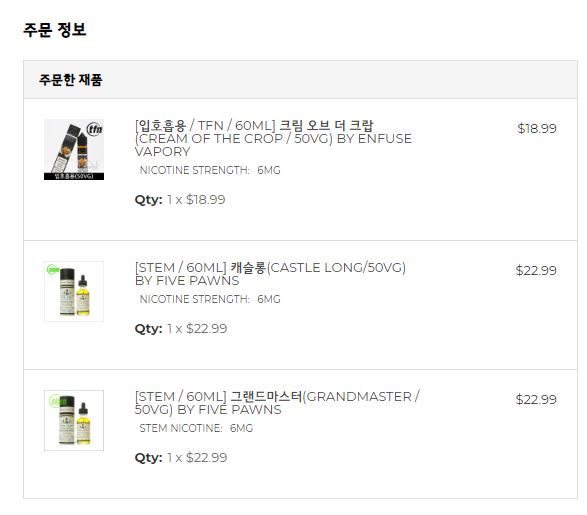Click the 주문한 제품 section header
The height and width of the screenshot is (515, 587).
click(70, 80)
